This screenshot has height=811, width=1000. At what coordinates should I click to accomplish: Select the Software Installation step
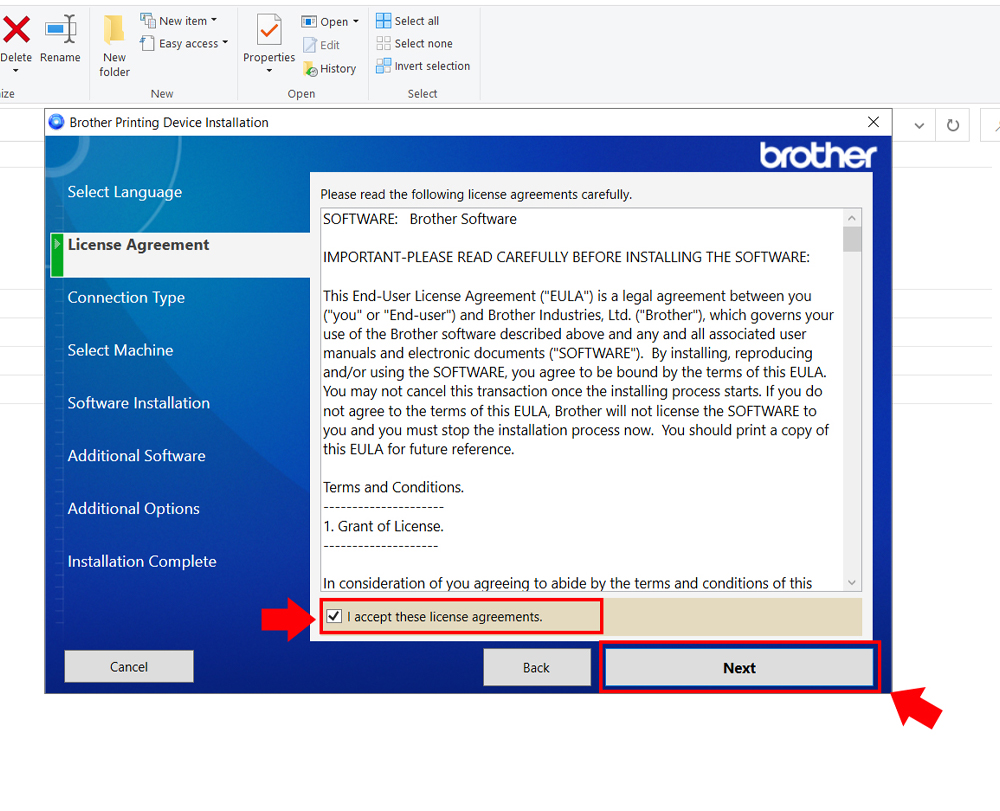138,403
